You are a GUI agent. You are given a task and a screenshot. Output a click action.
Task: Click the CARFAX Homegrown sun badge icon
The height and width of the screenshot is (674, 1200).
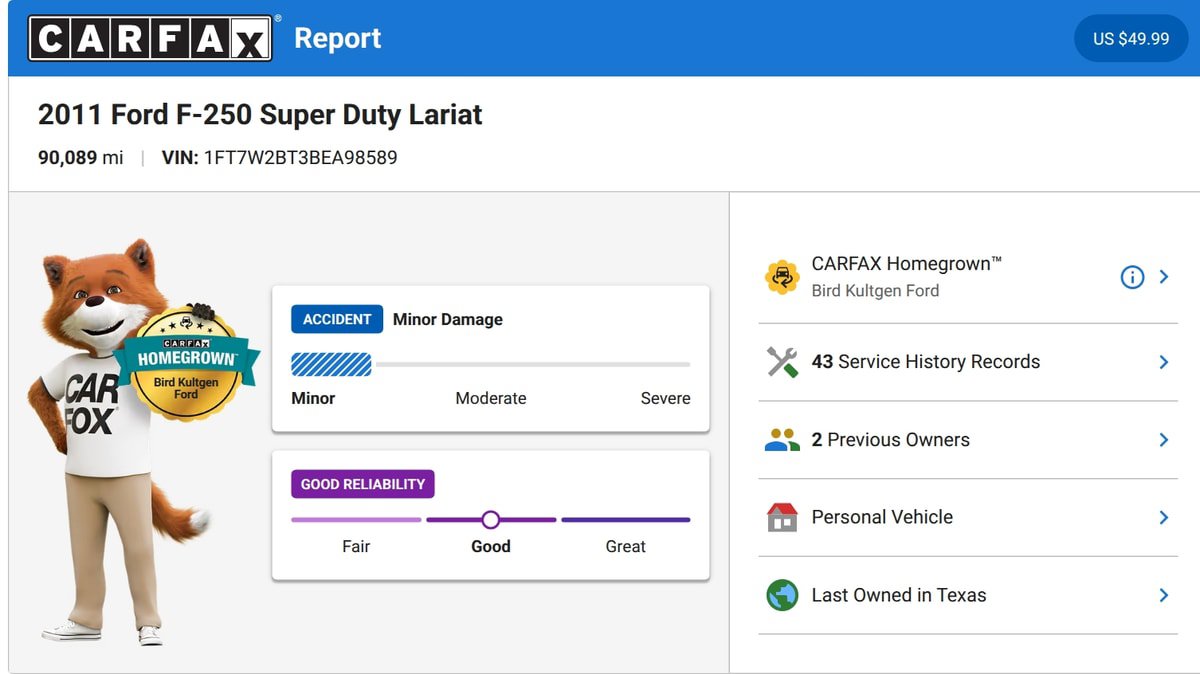click(x=782, y=277)
